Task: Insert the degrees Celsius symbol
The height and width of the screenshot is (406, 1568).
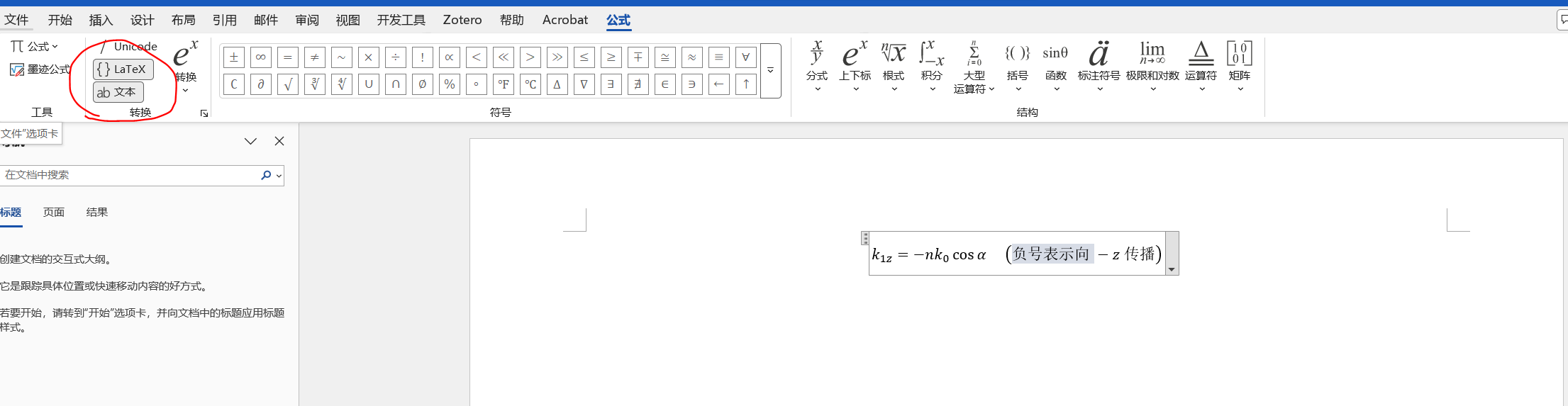Action: pyautogui.click(x=530, y=84)
